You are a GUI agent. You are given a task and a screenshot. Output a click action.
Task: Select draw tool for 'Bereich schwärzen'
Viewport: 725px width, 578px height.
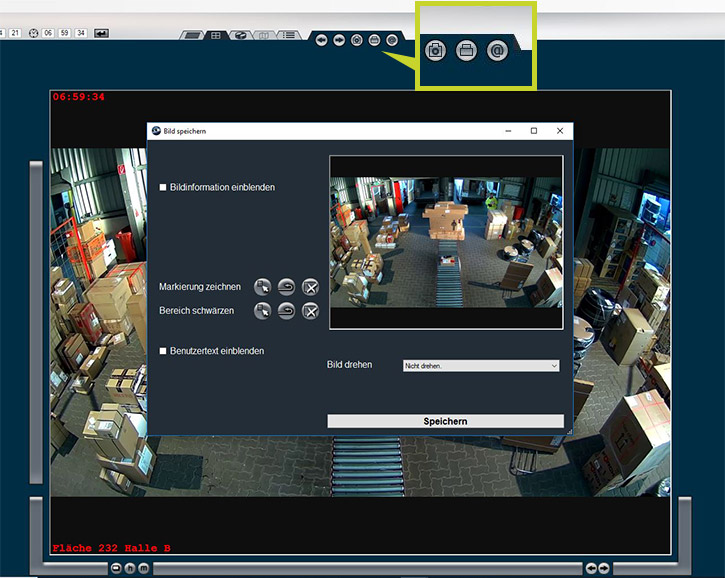pos(263,311)
